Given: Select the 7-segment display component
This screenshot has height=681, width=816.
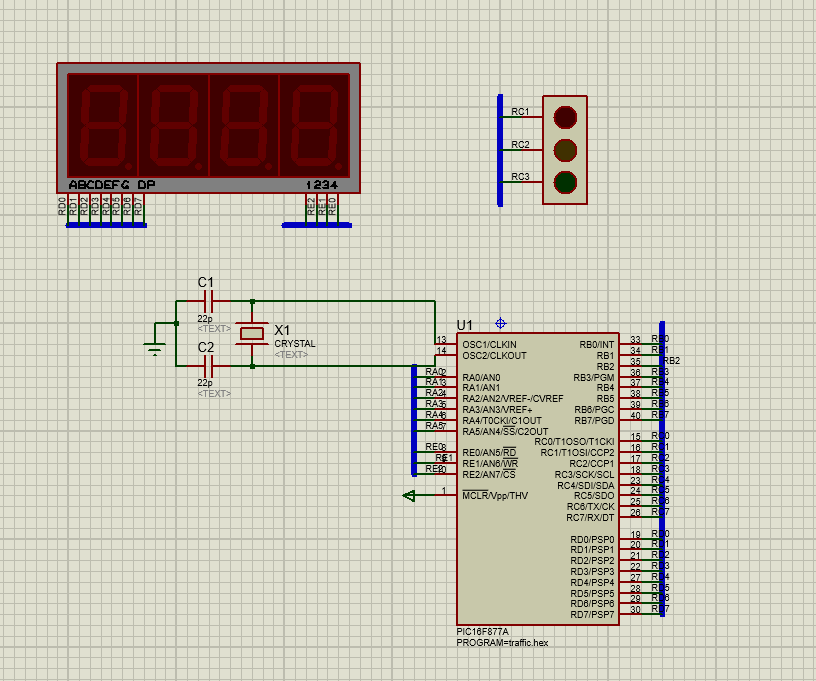Looking at the screenshot, I should tap(208, 128).
